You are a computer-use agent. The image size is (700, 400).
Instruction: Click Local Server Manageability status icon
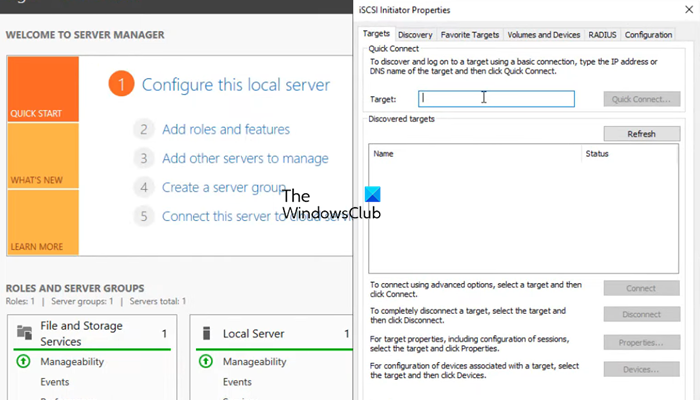(206, 361)
